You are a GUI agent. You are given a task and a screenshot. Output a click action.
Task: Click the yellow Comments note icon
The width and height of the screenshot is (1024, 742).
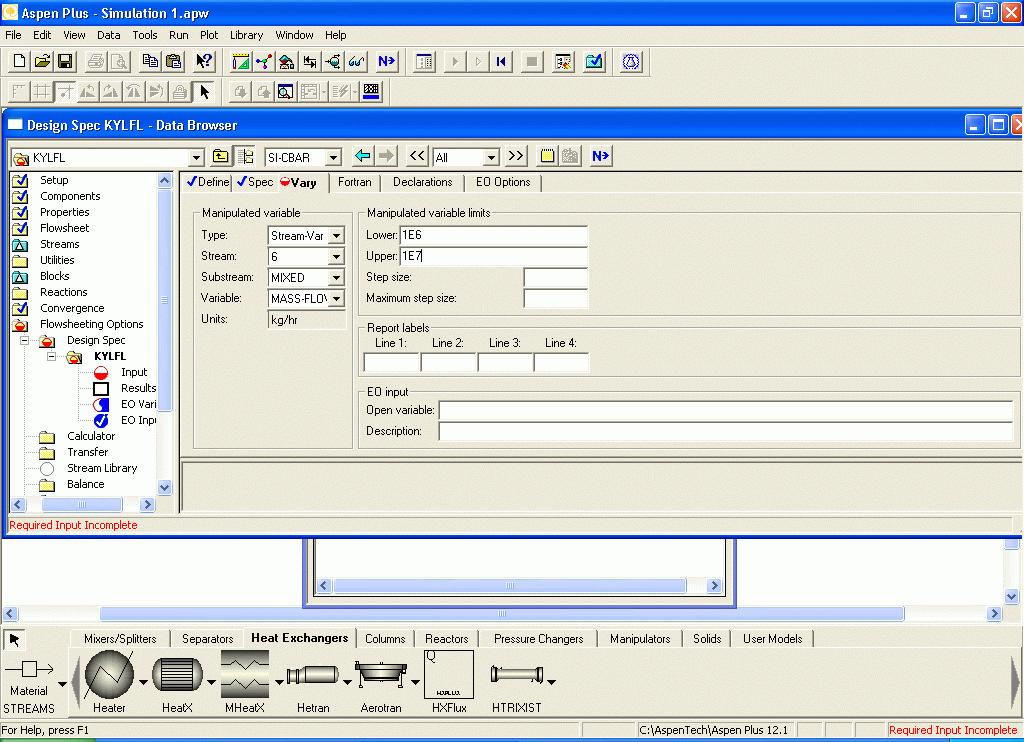[x=547, y=156]
